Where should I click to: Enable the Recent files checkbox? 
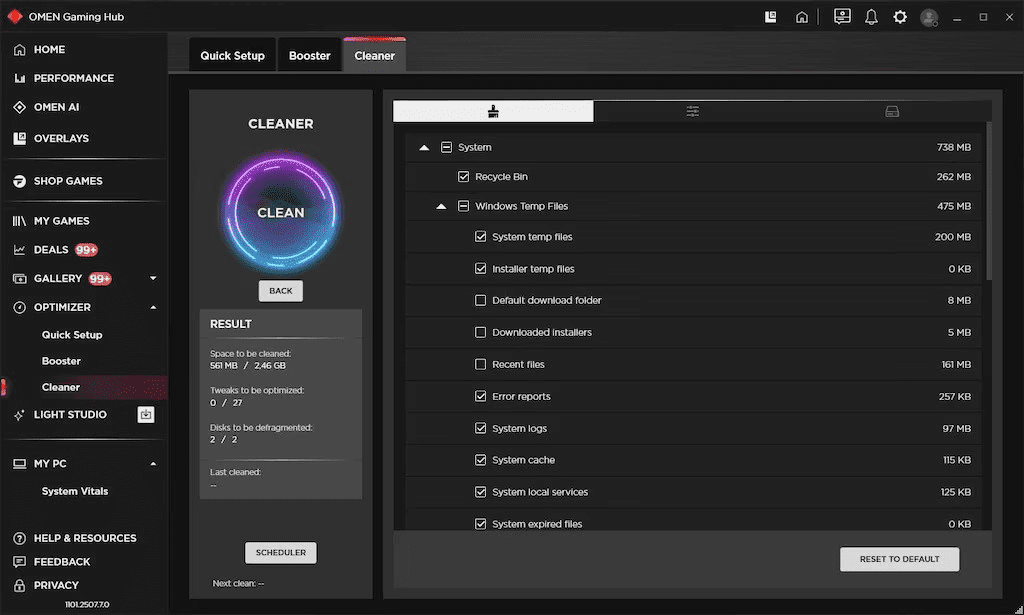[x=481, y=365]
